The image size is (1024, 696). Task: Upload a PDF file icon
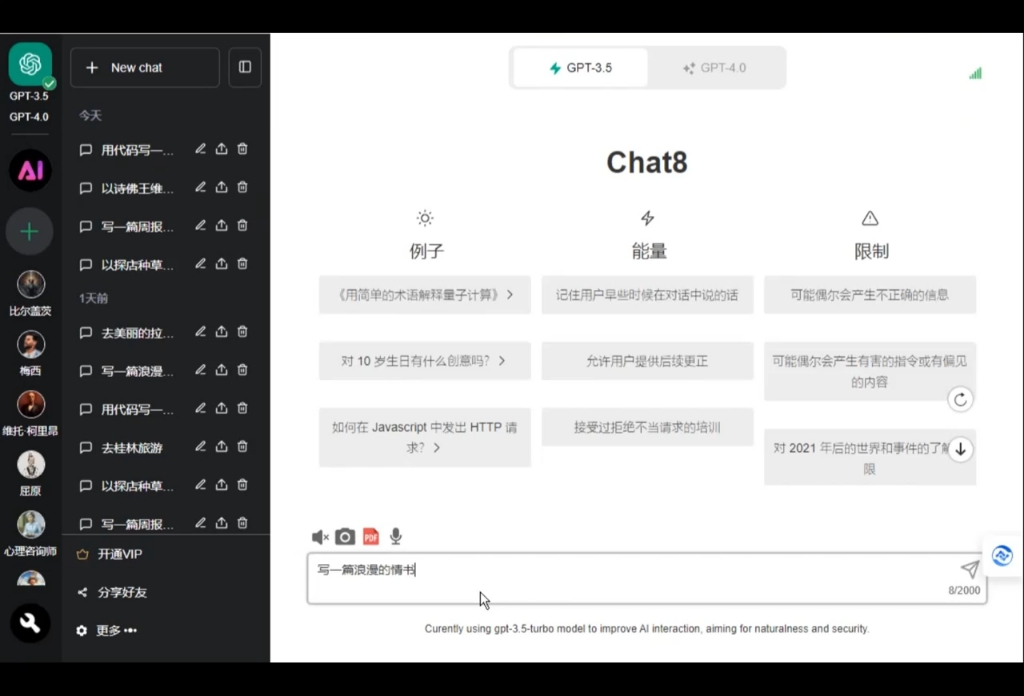371,537
